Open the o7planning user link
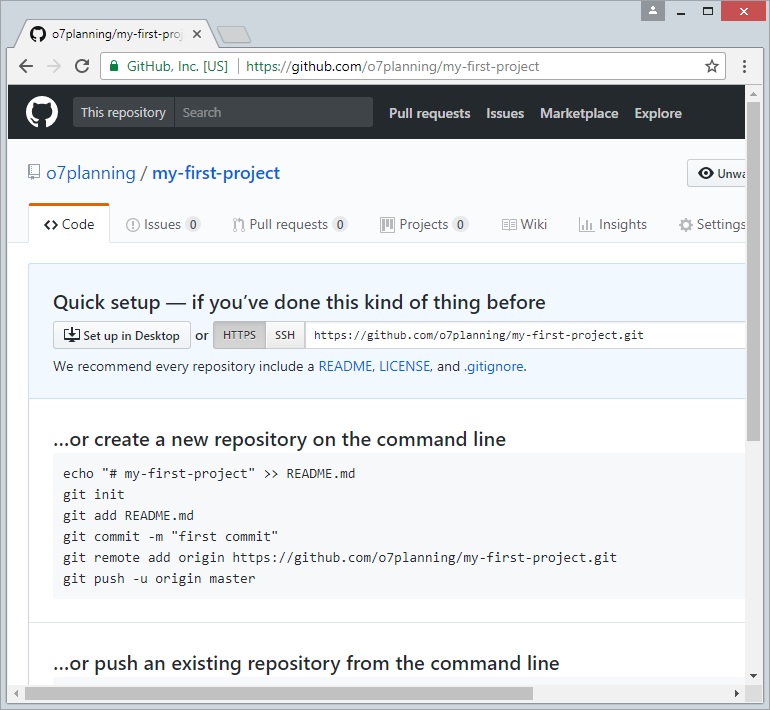 point(91,173)
